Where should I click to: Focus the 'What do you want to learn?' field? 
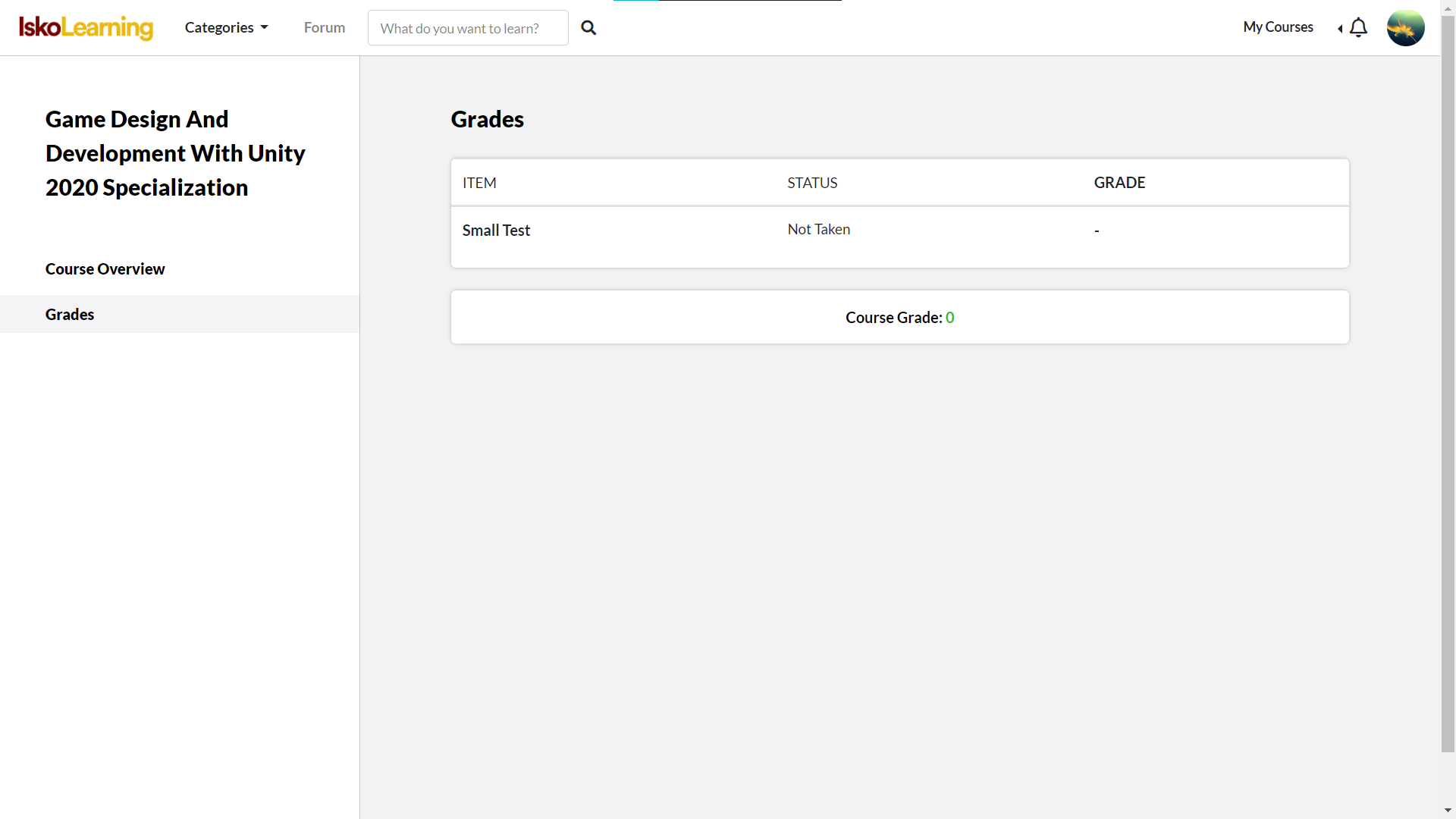point(467,28)
